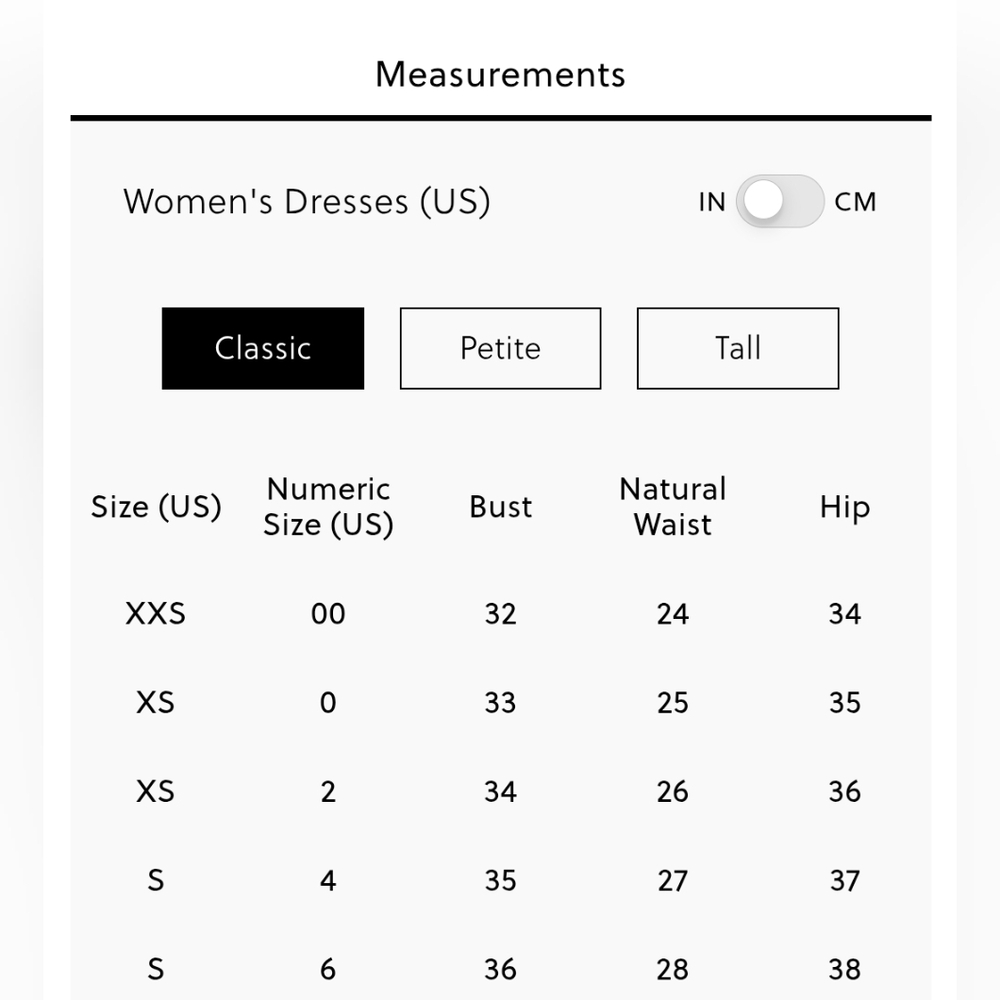Click bust value 33 in the table
1000x1000 pixels.
coord(500,702)
